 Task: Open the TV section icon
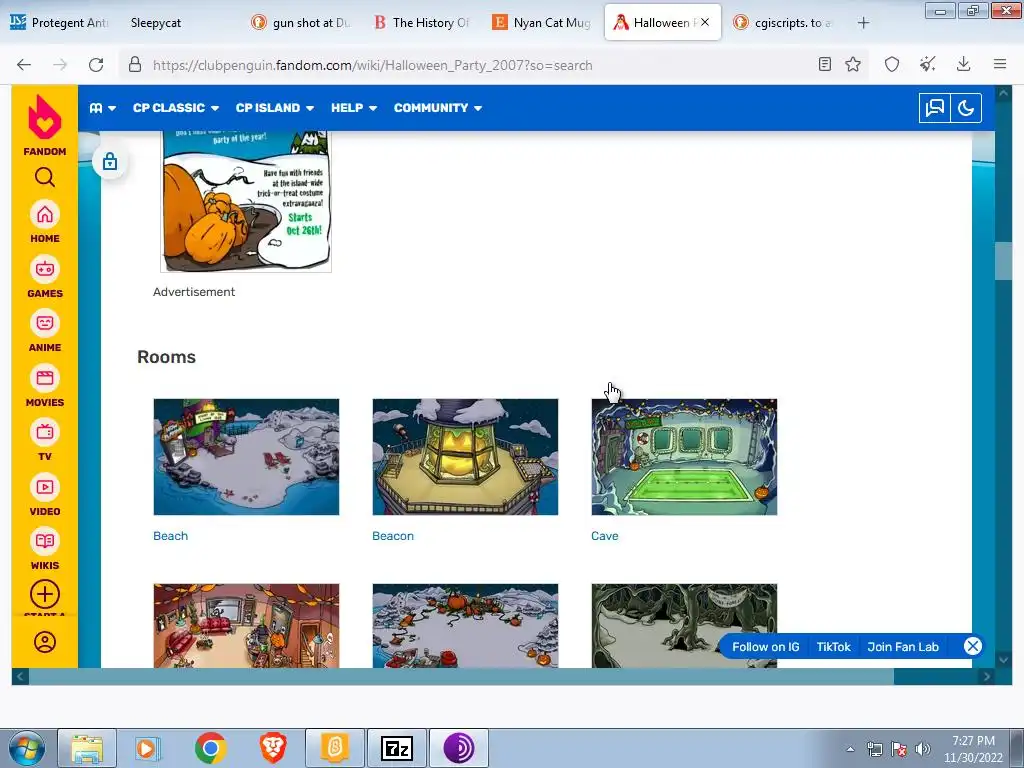pyautogui.click(x=44, y=432)
